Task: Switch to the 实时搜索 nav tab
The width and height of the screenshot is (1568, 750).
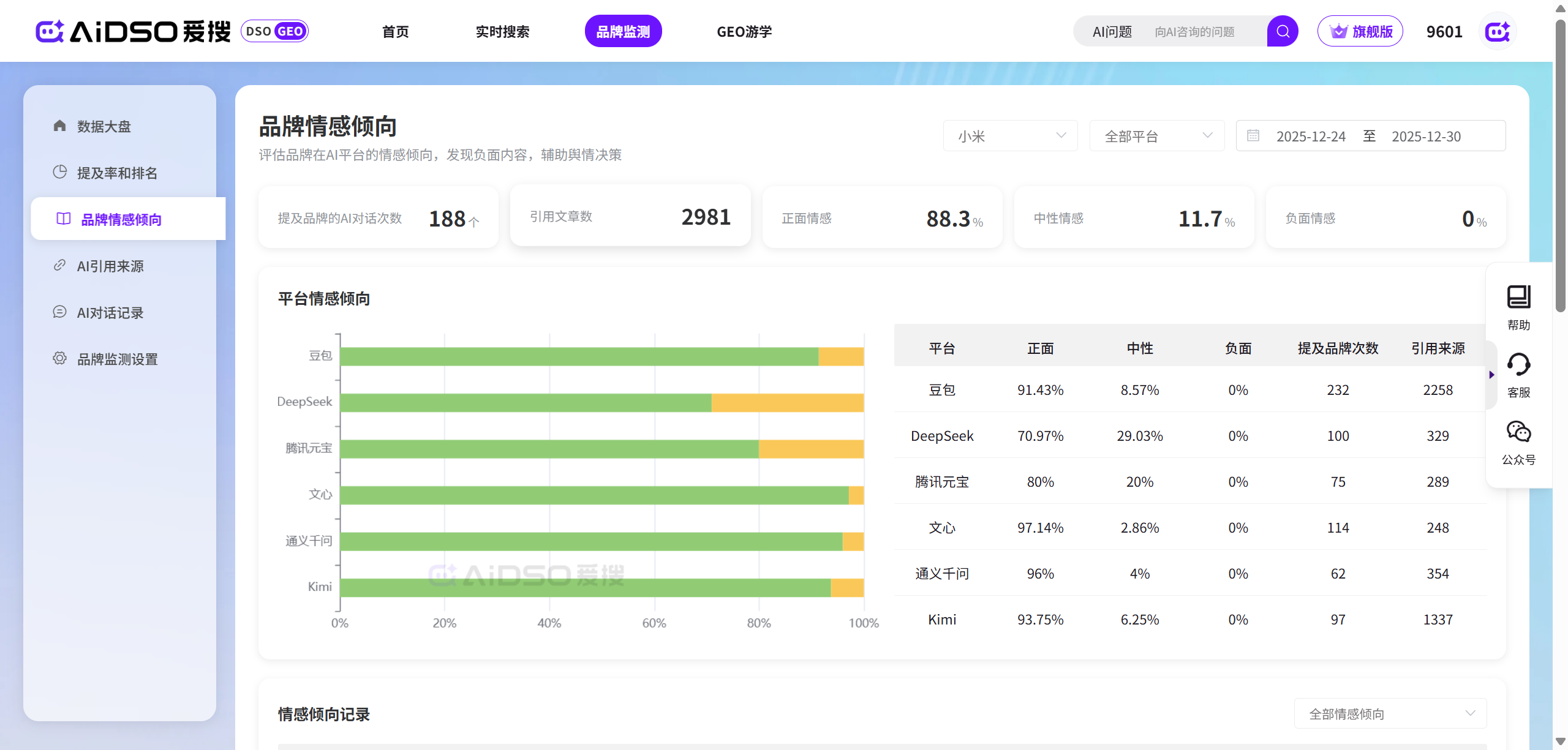Action: (x=502, y=31)
